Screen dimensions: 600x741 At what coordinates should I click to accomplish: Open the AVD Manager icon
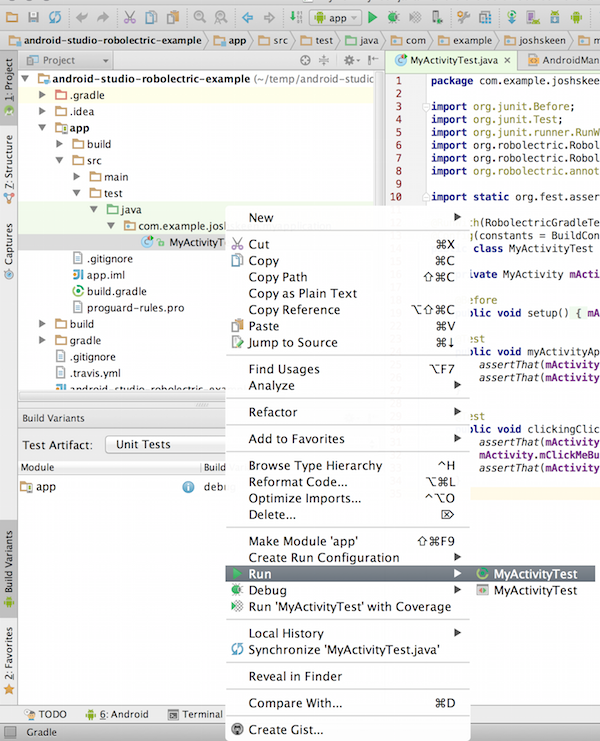pos(533,18)
